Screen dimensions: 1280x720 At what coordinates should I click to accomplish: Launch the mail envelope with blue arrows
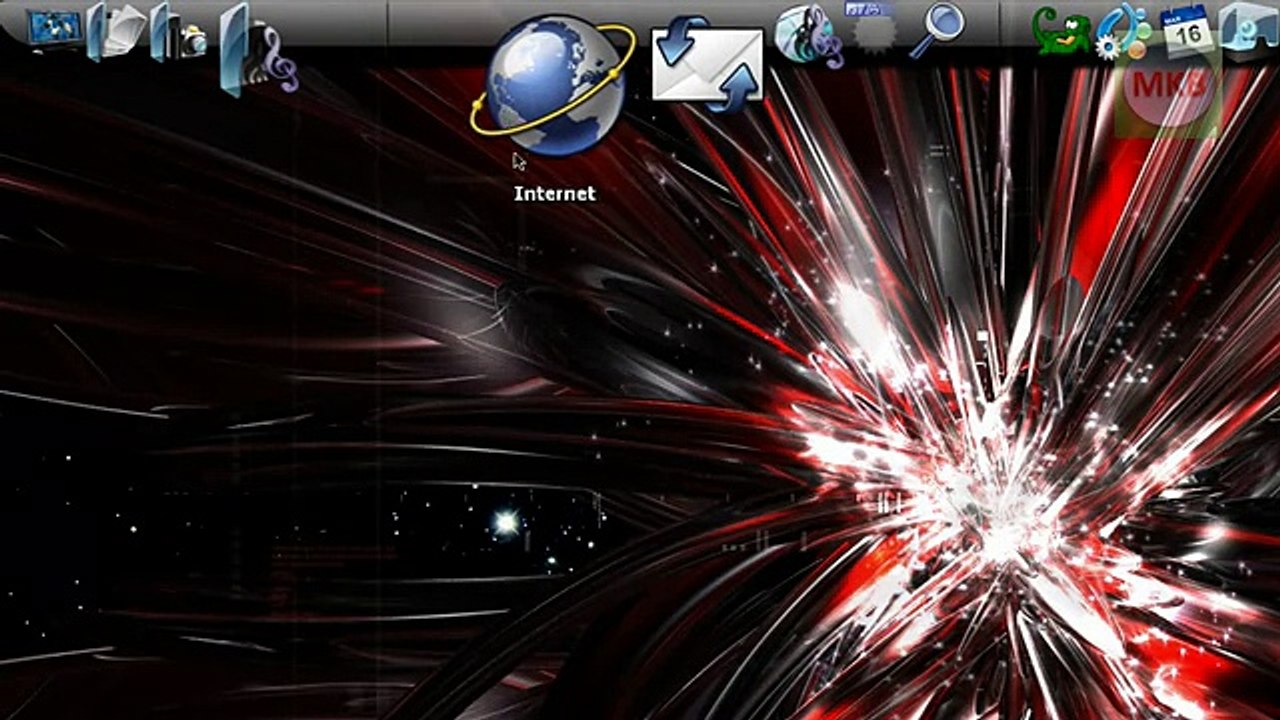(708, 64)
